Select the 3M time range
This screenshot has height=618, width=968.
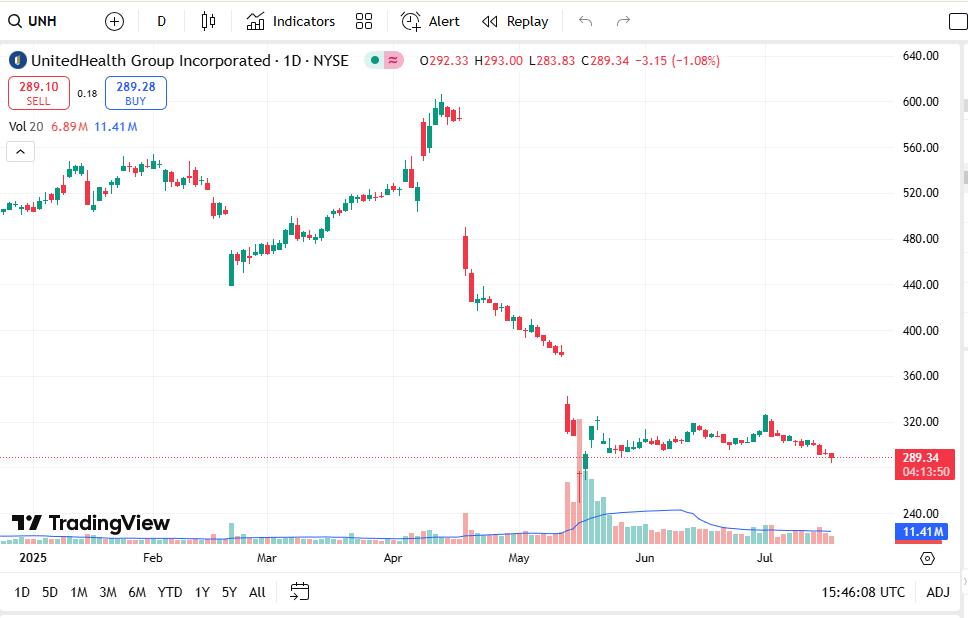108,593
